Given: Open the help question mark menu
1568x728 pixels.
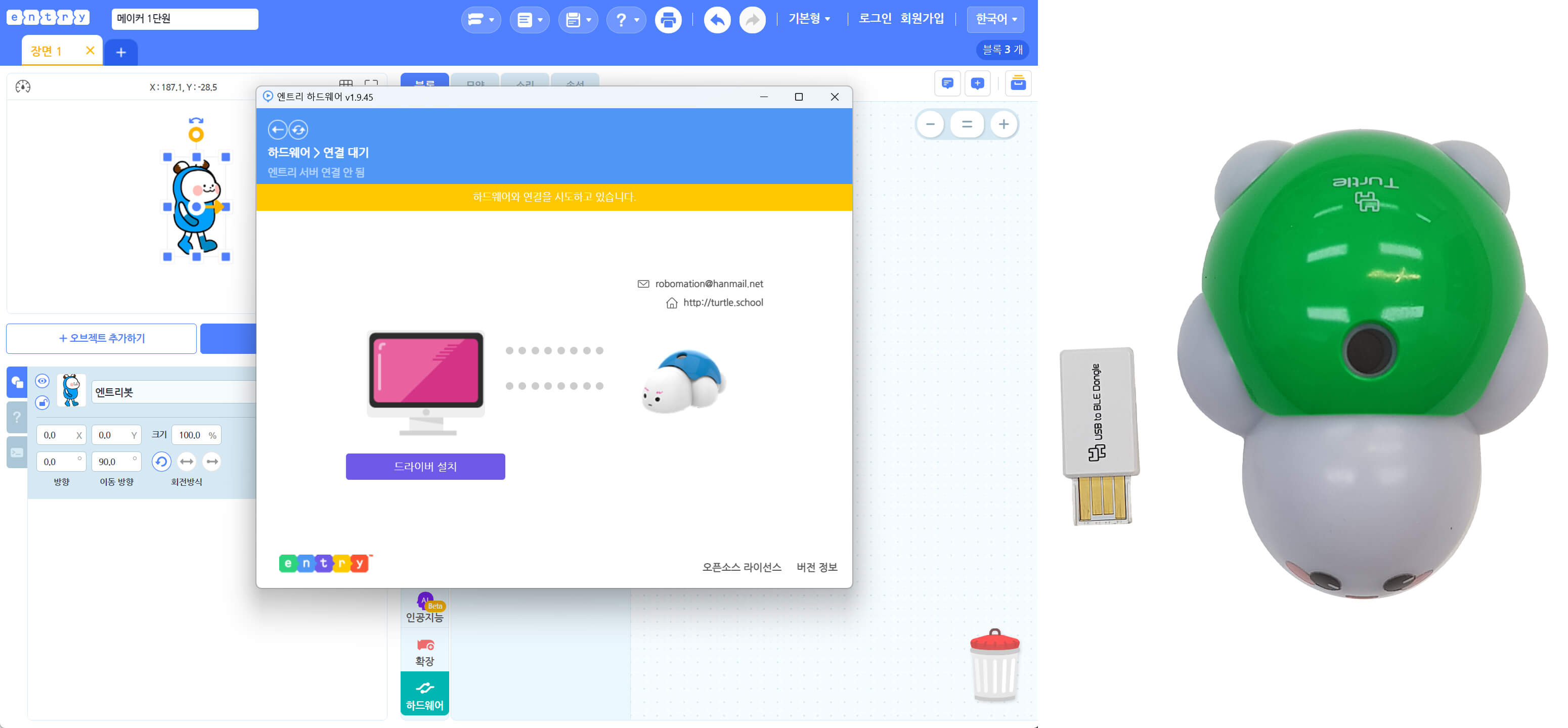Looking at the screenshot, I should pyautogui.click(x=626, y=19).
